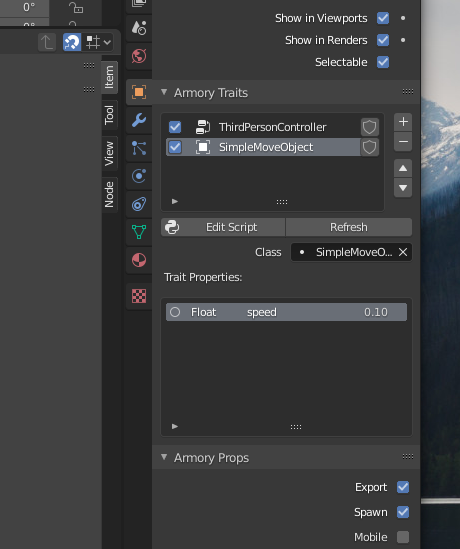Expand the traits list filter triangle
The image size is (460, 549).
point(175,201)
